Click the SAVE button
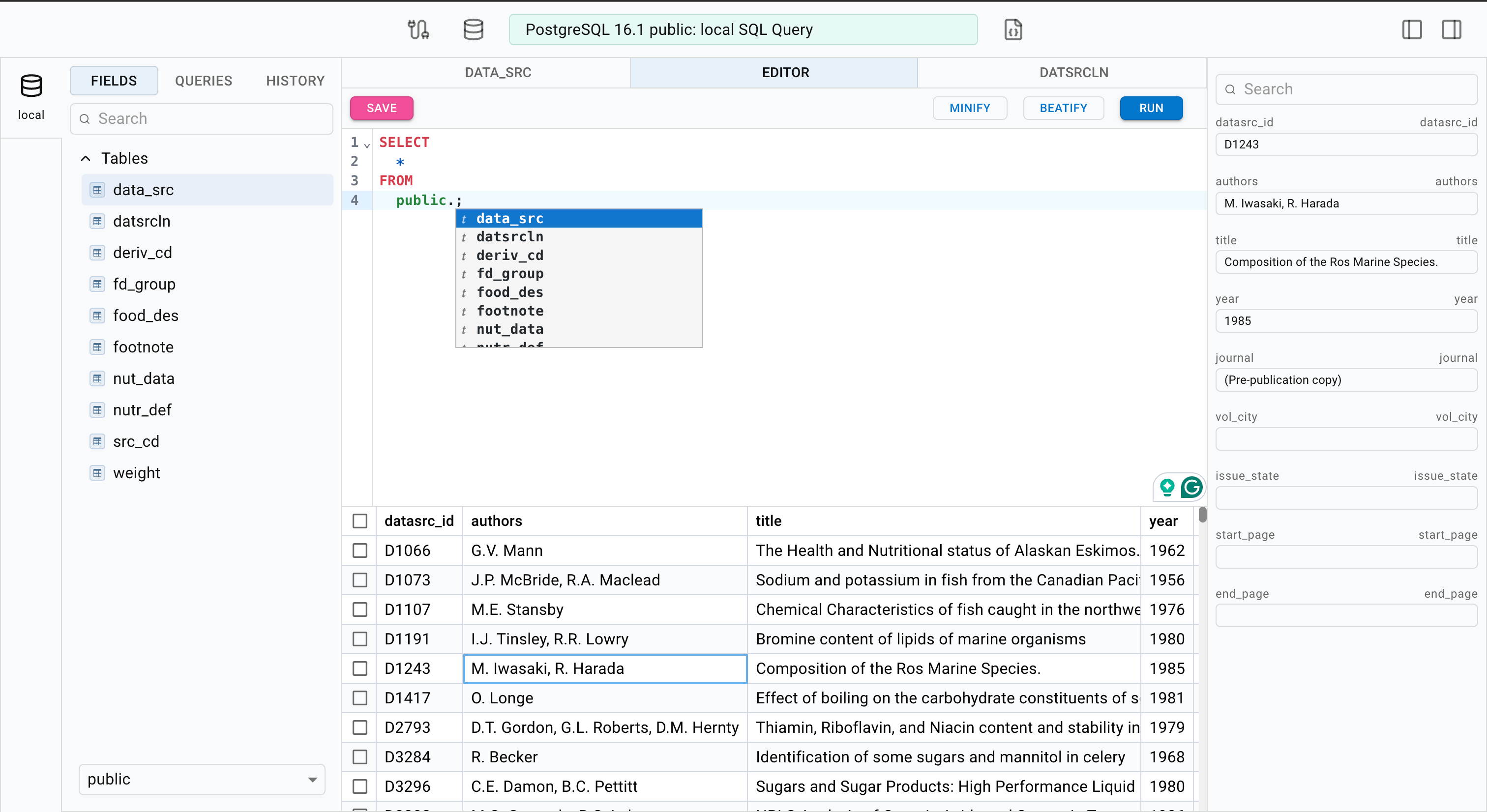Viewport: 1487px width, 812px height. [x=382, y=108]
